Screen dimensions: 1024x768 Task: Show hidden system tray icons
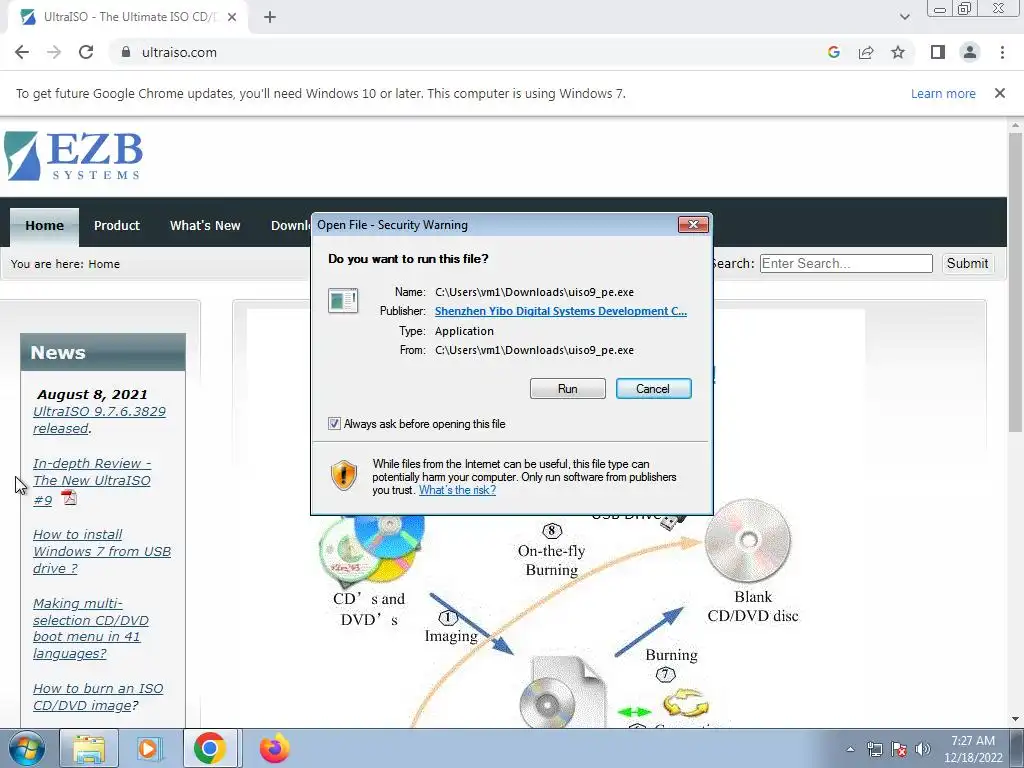click(x=850, y=749)
